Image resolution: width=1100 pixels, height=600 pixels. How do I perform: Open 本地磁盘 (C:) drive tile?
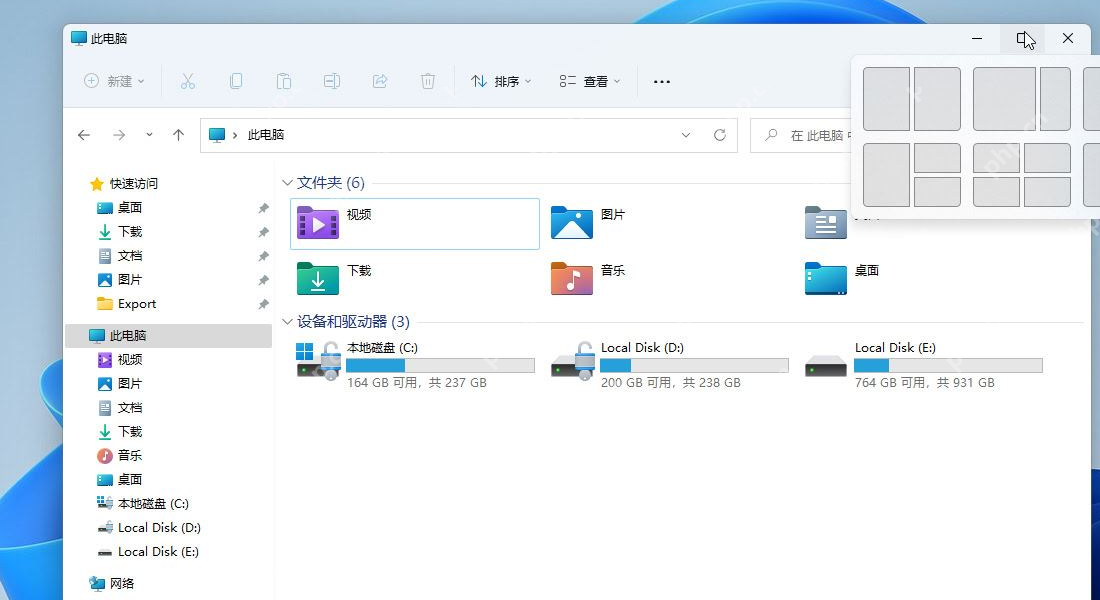(415, 364)
